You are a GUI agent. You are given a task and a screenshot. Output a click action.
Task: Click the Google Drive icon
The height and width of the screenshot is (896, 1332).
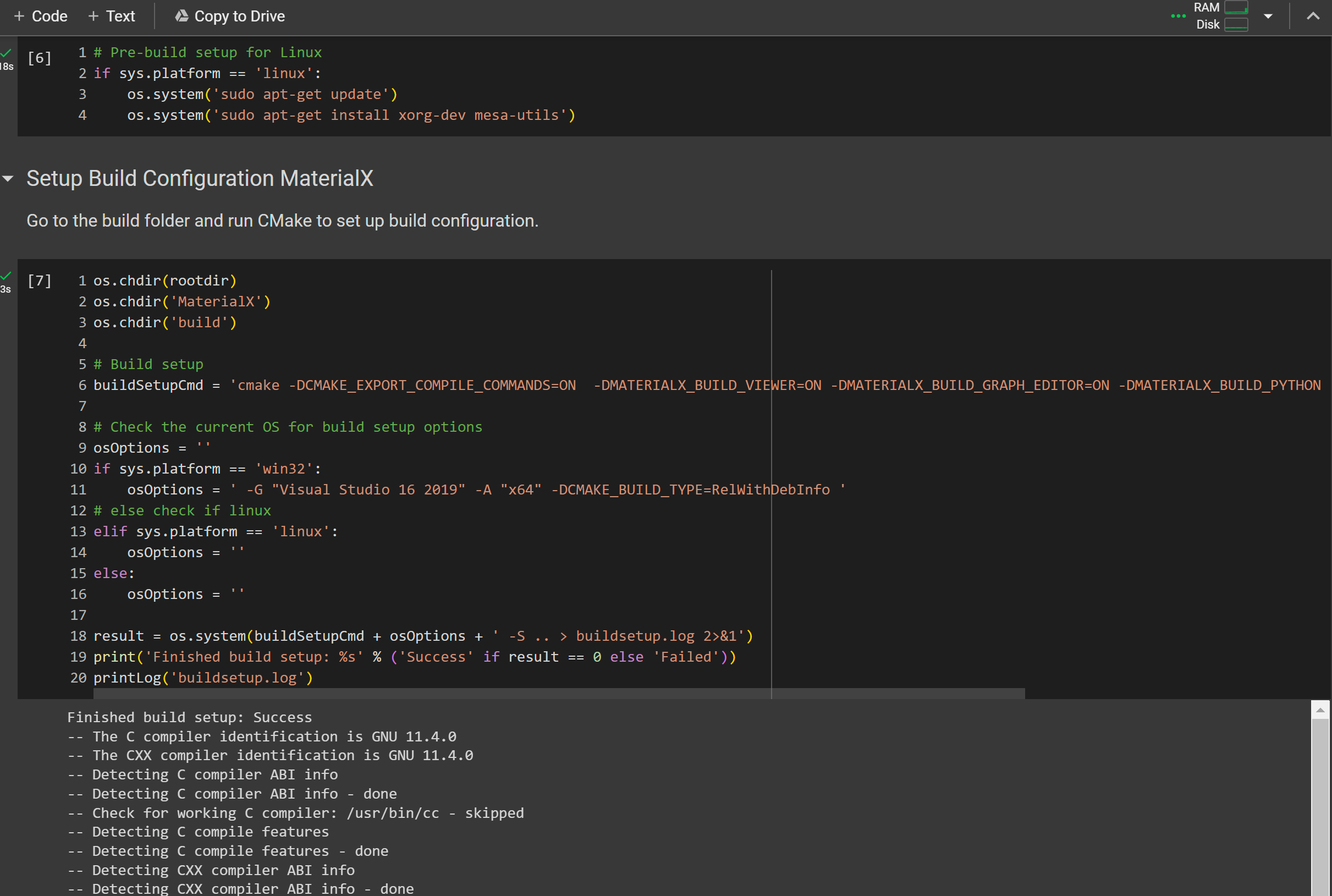181,16
